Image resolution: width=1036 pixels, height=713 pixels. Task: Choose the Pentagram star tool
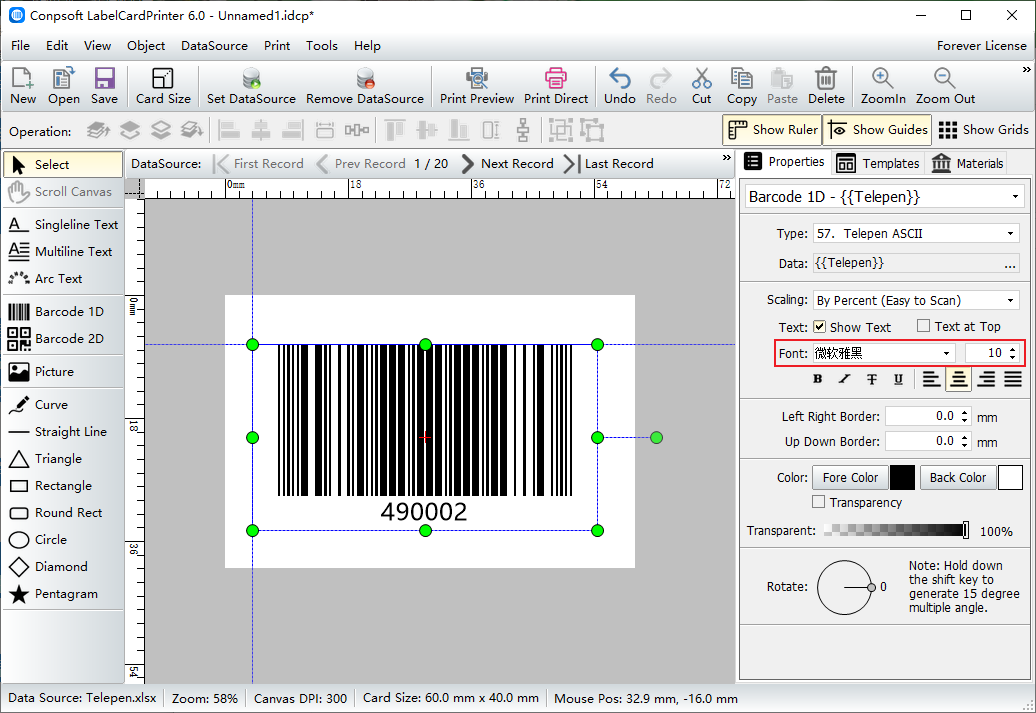pos(63,594)
